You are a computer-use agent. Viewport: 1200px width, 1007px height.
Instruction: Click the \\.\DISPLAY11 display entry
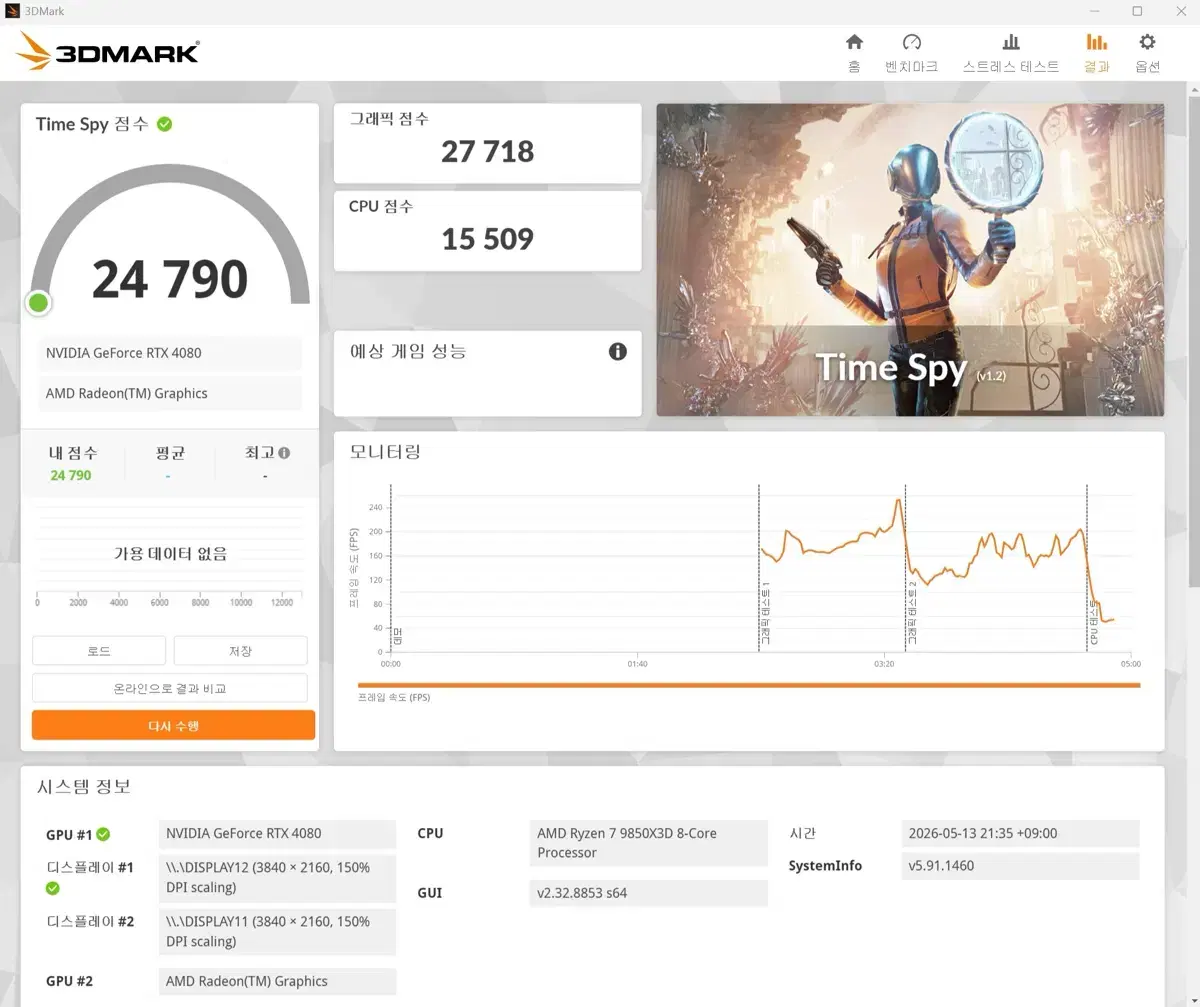pos(277,931)
